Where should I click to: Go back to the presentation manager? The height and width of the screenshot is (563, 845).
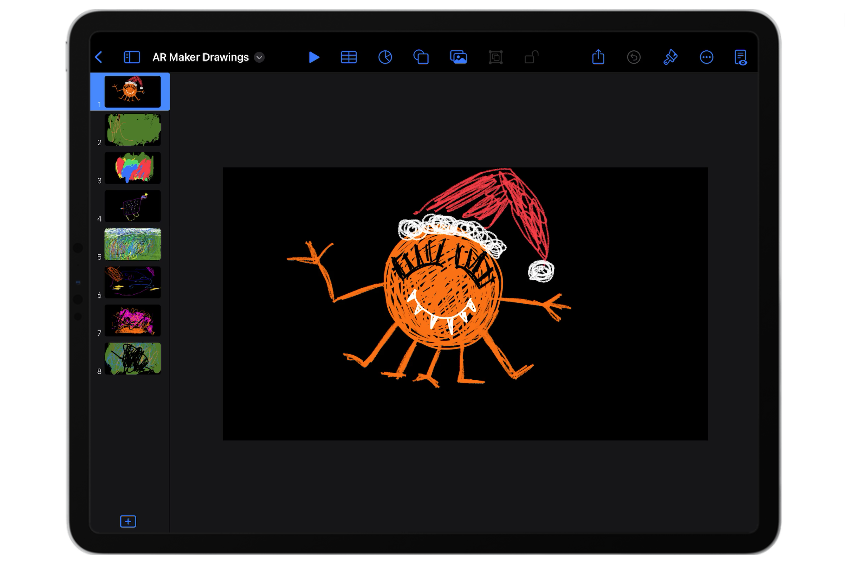[98, 58]
